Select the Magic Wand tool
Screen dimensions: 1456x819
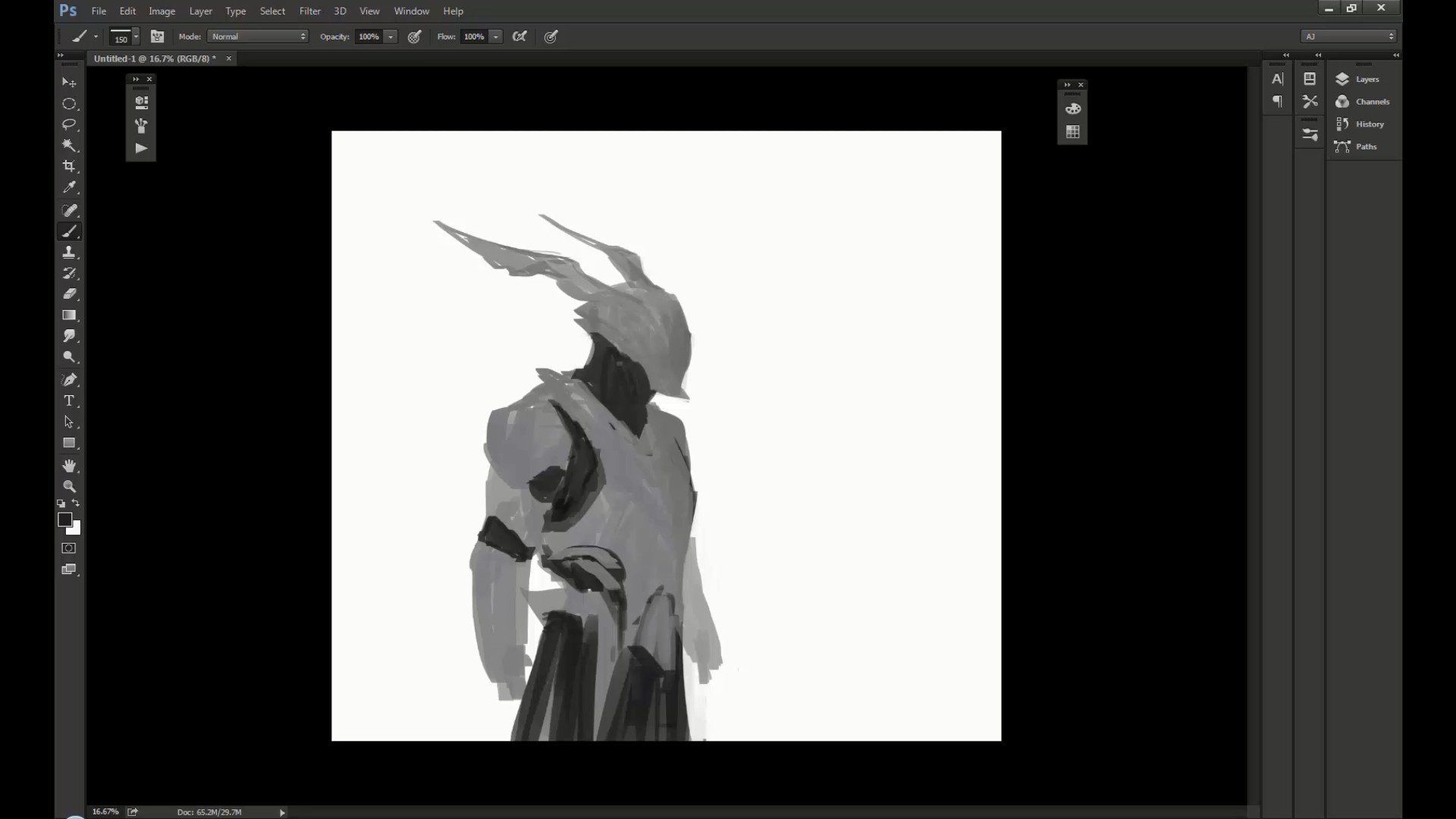tap(69, 145)
